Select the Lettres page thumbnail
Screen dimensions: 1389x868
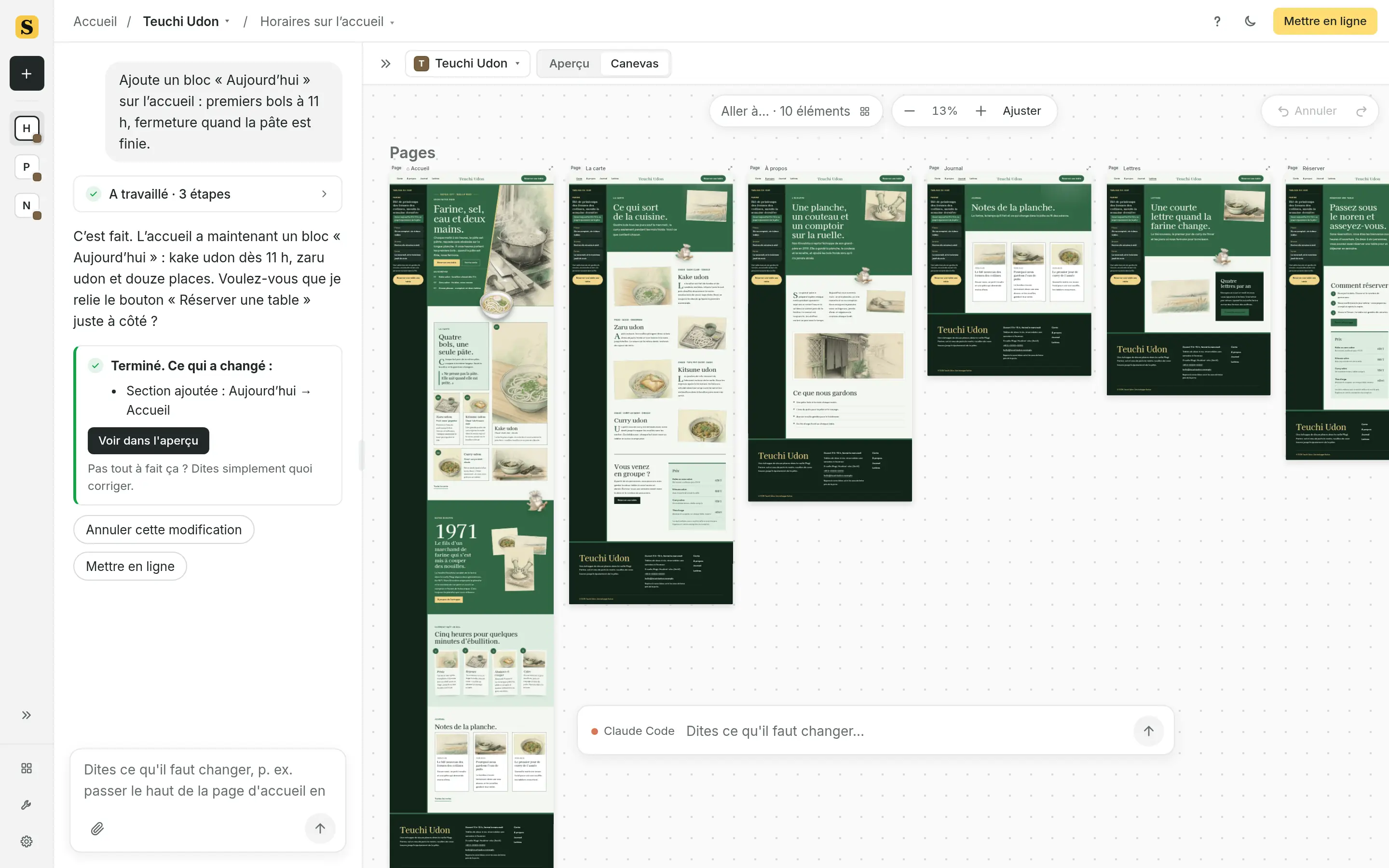(x=1188, y=284)
